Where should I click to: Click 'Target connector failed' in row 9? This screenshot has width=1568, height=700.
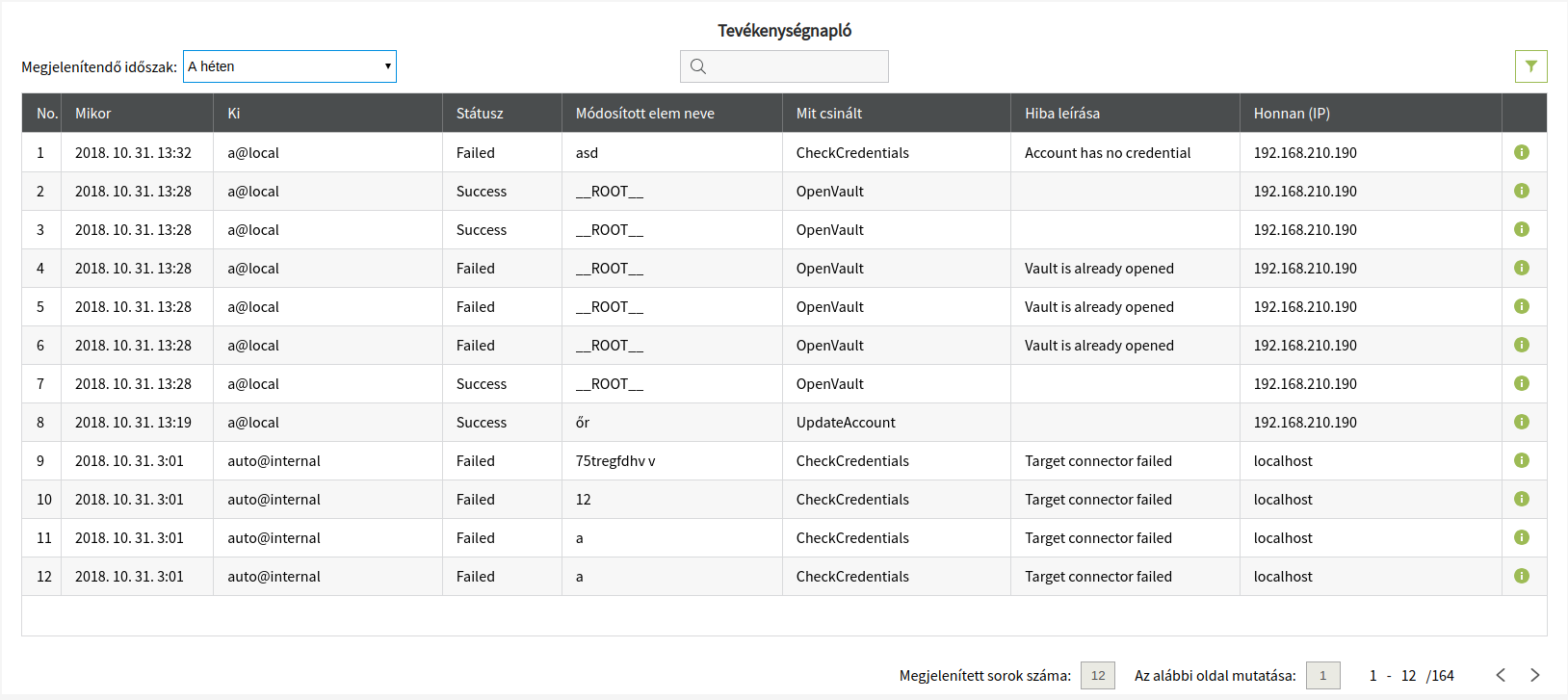coord(1098,461)
